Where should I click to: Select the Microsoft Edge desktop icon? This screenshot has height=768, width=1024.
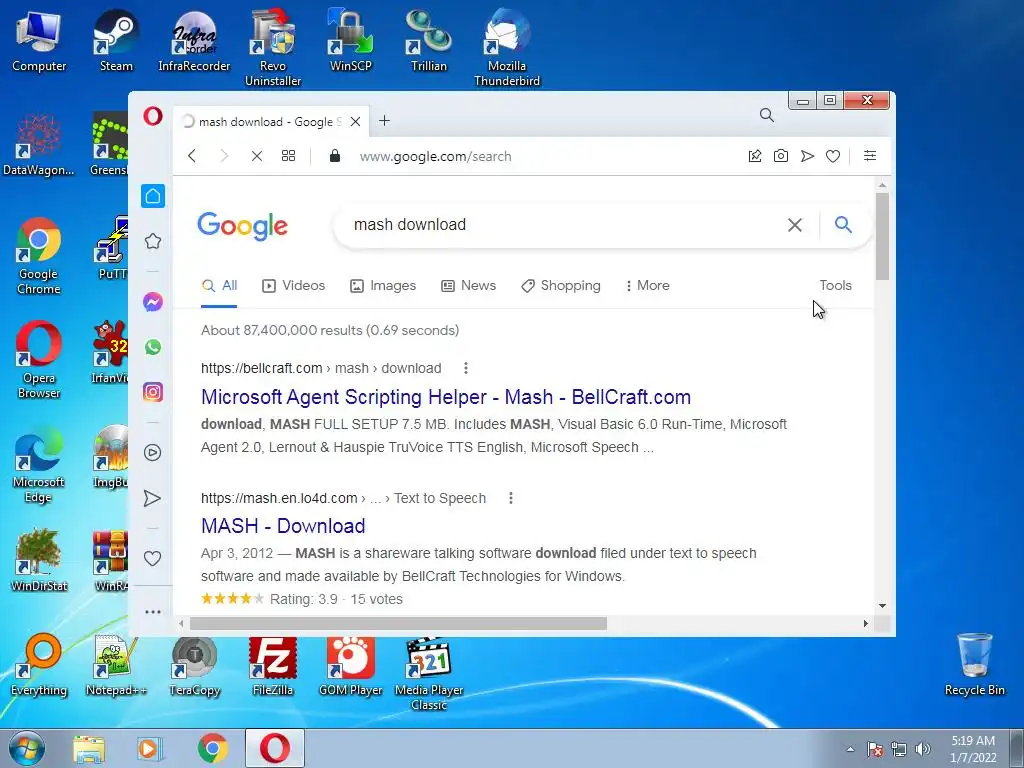[39, 465]
